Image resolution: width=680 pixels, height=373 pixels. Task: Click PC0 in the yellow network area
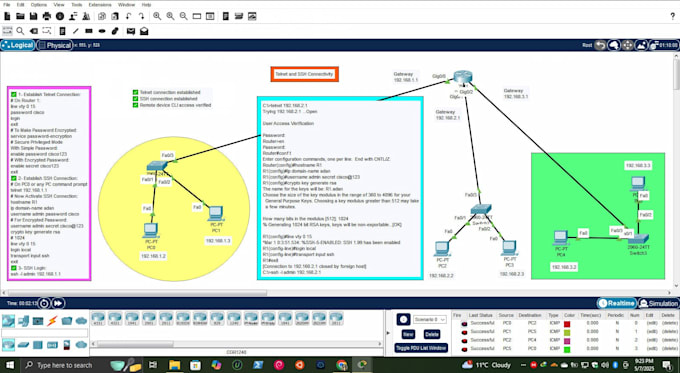tap(150, 231)
